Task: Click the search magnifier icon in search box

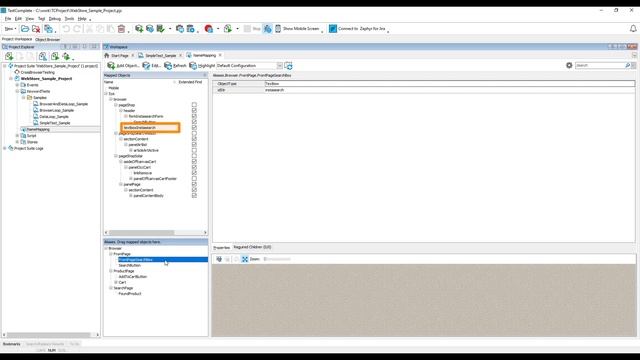Action: (628, 65)
